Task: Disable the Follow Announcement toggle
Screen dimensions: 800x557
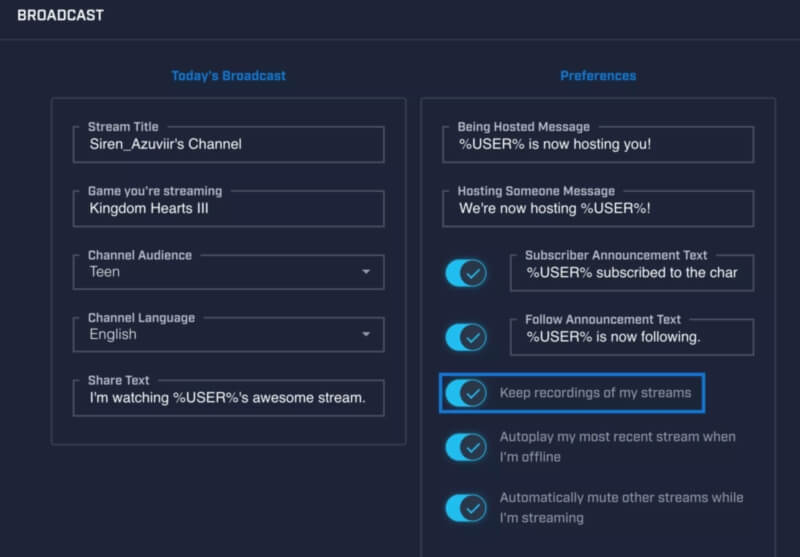Action: 466,336
